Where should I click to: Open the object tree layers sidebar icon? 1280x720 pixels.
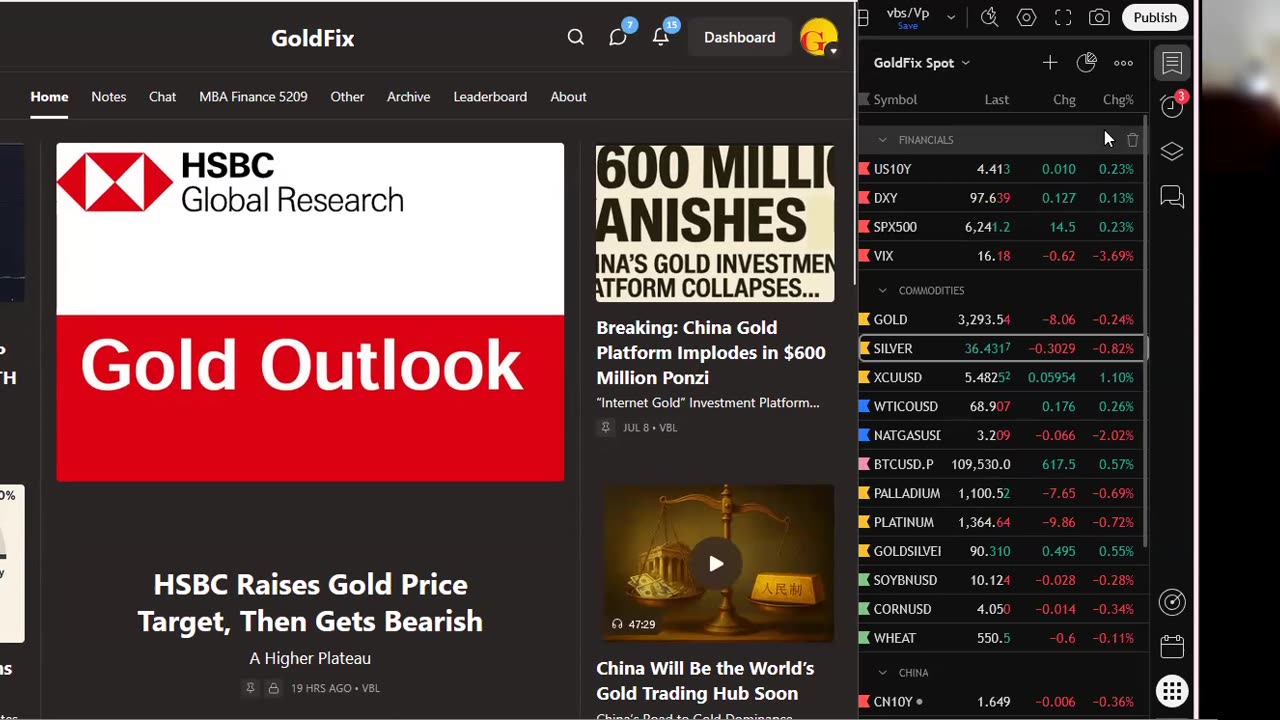pos(1172,151)
